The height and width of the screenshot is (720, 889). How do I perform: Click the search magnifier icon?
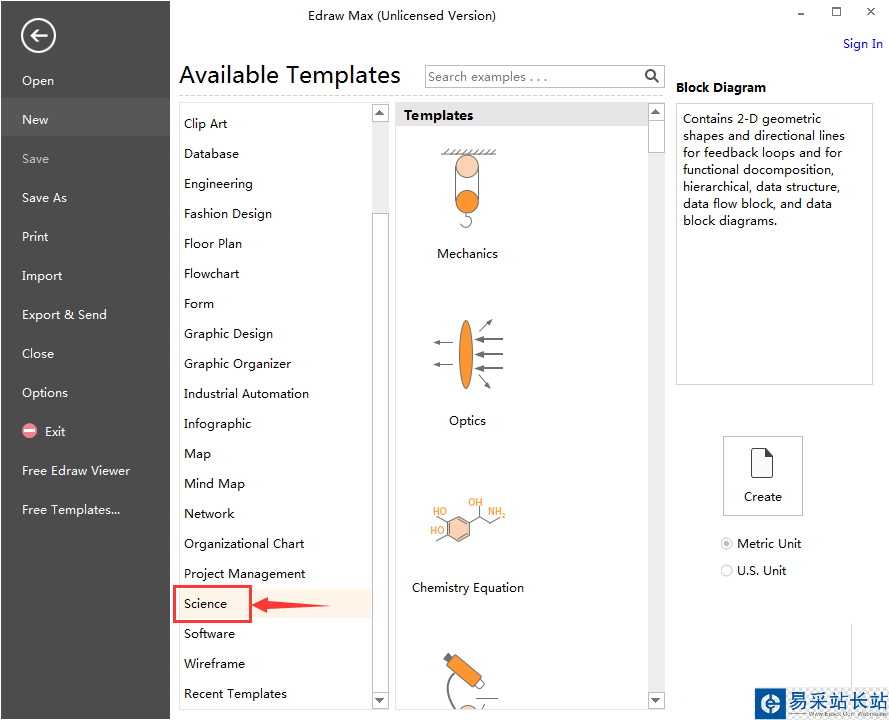pyautogui.click(x=652, y=76)
